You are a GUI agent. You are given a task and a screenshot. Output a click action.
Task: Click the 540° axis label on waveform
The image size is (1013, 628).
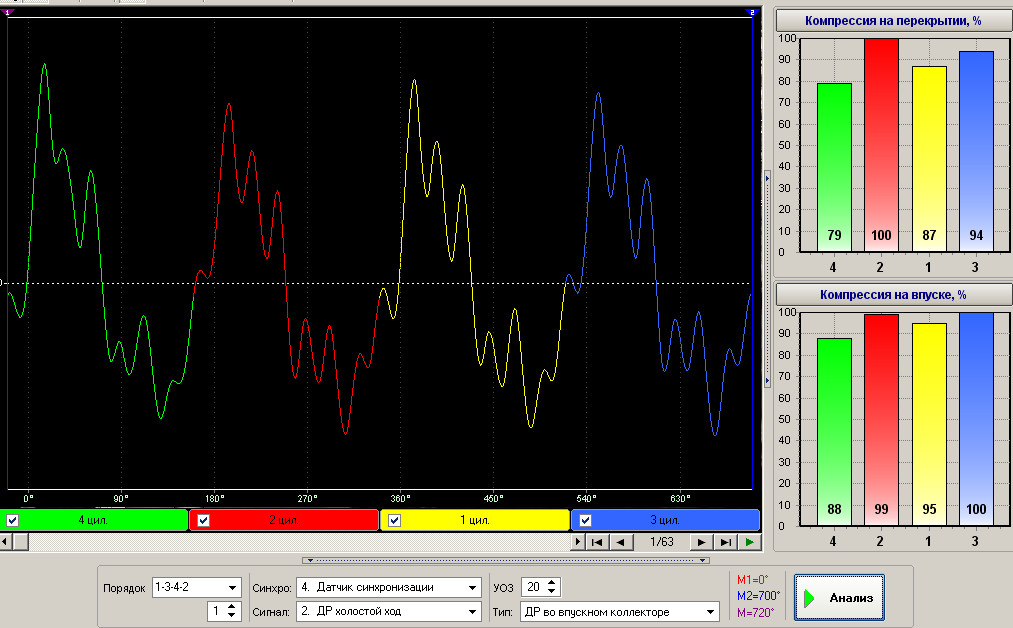586,498
